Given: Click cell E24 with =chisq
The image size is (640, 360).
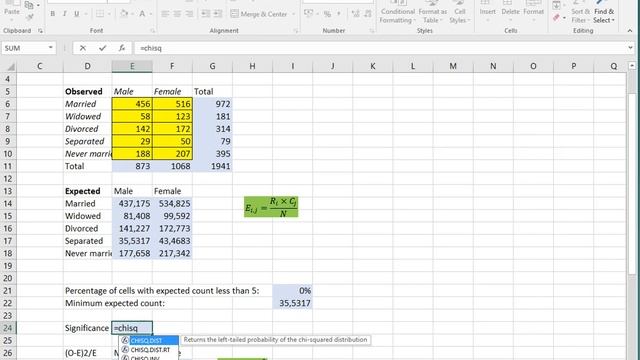Looking at the screenshot, I should [132, 328].
